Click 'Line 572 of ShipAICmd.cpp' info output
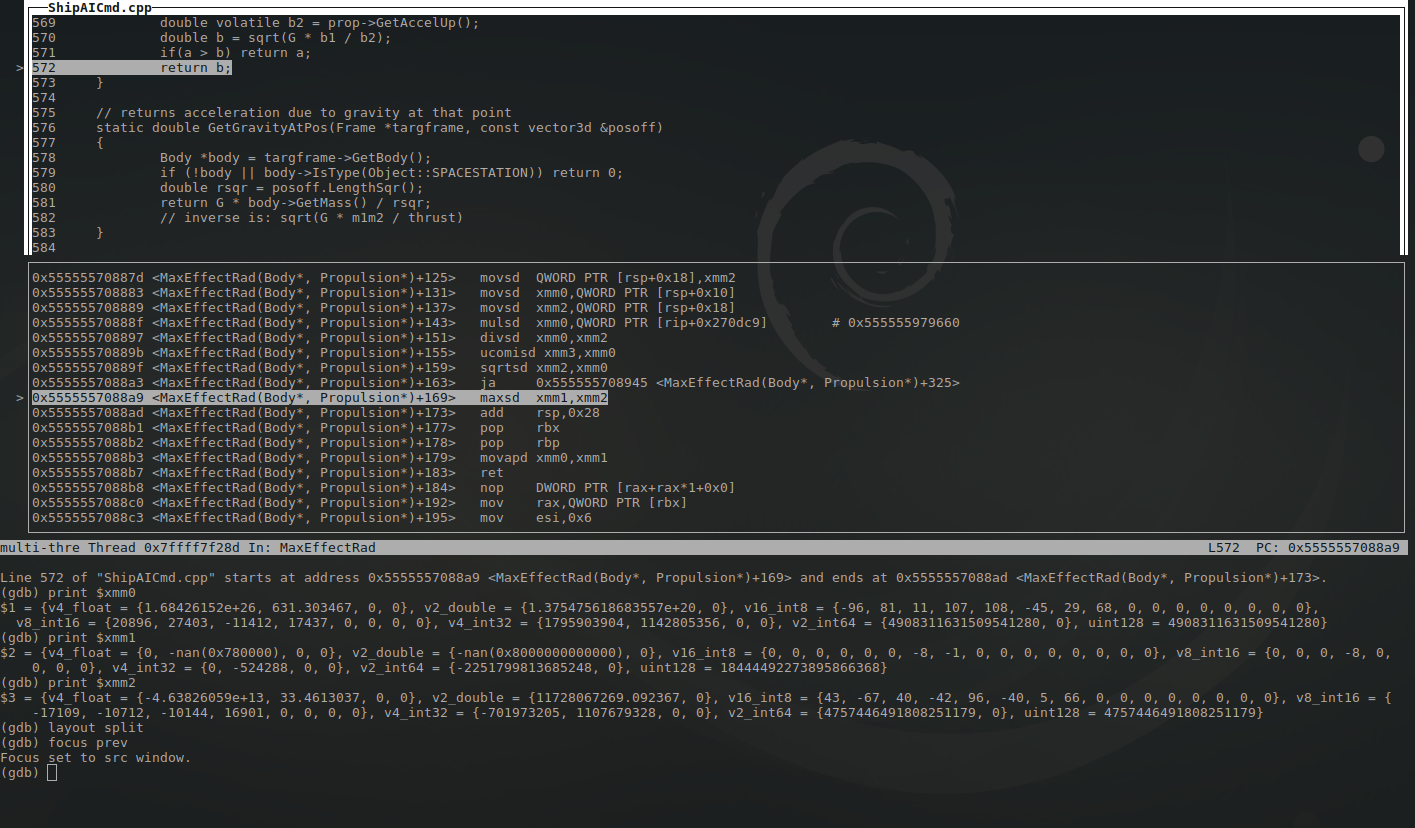 (664, 577)
